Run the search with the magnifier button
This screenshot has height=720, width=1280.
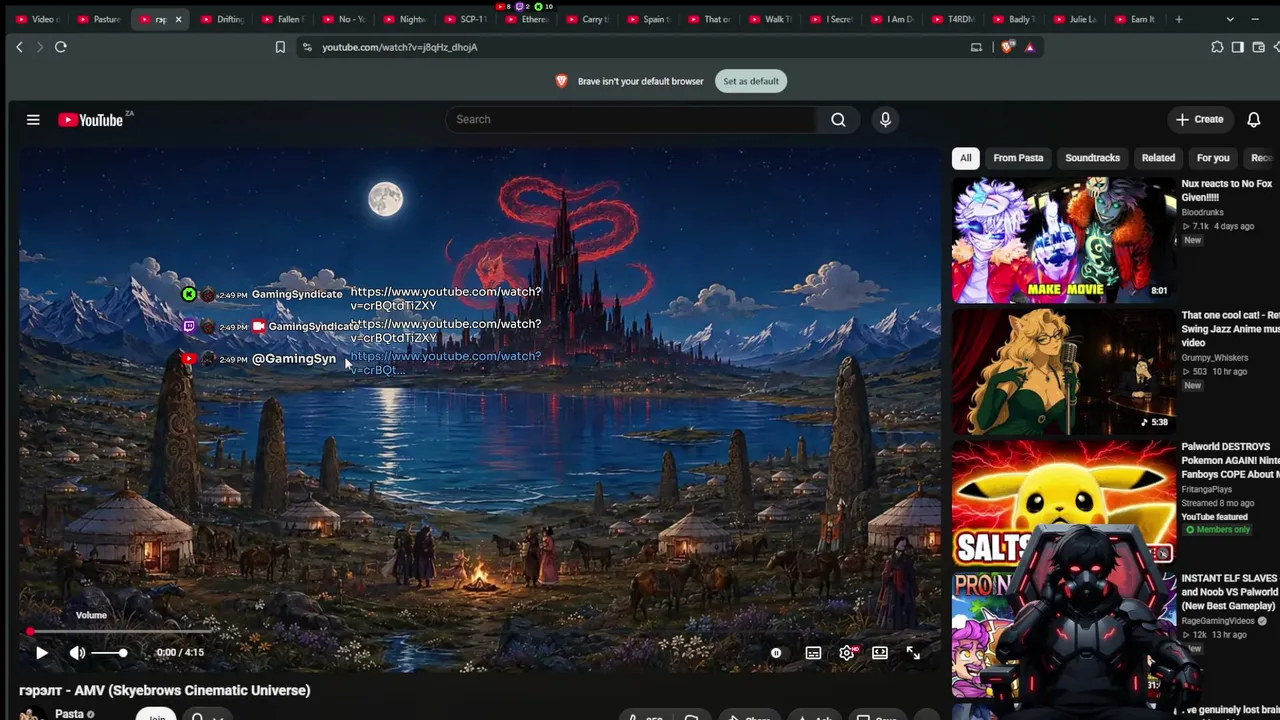[838, 120]
